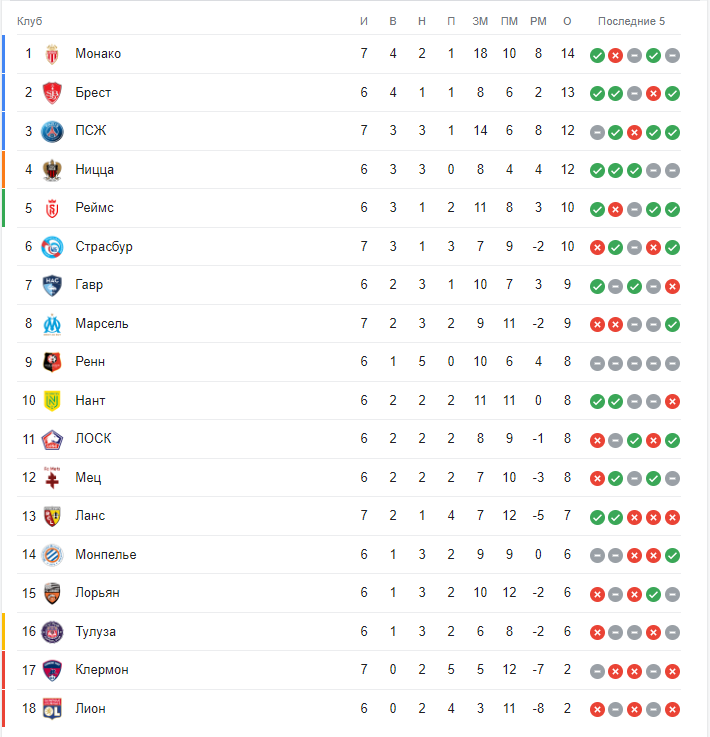Open the Тулуза team name
This screenshot has width=710, height=737.
click(x=96, y=631)
